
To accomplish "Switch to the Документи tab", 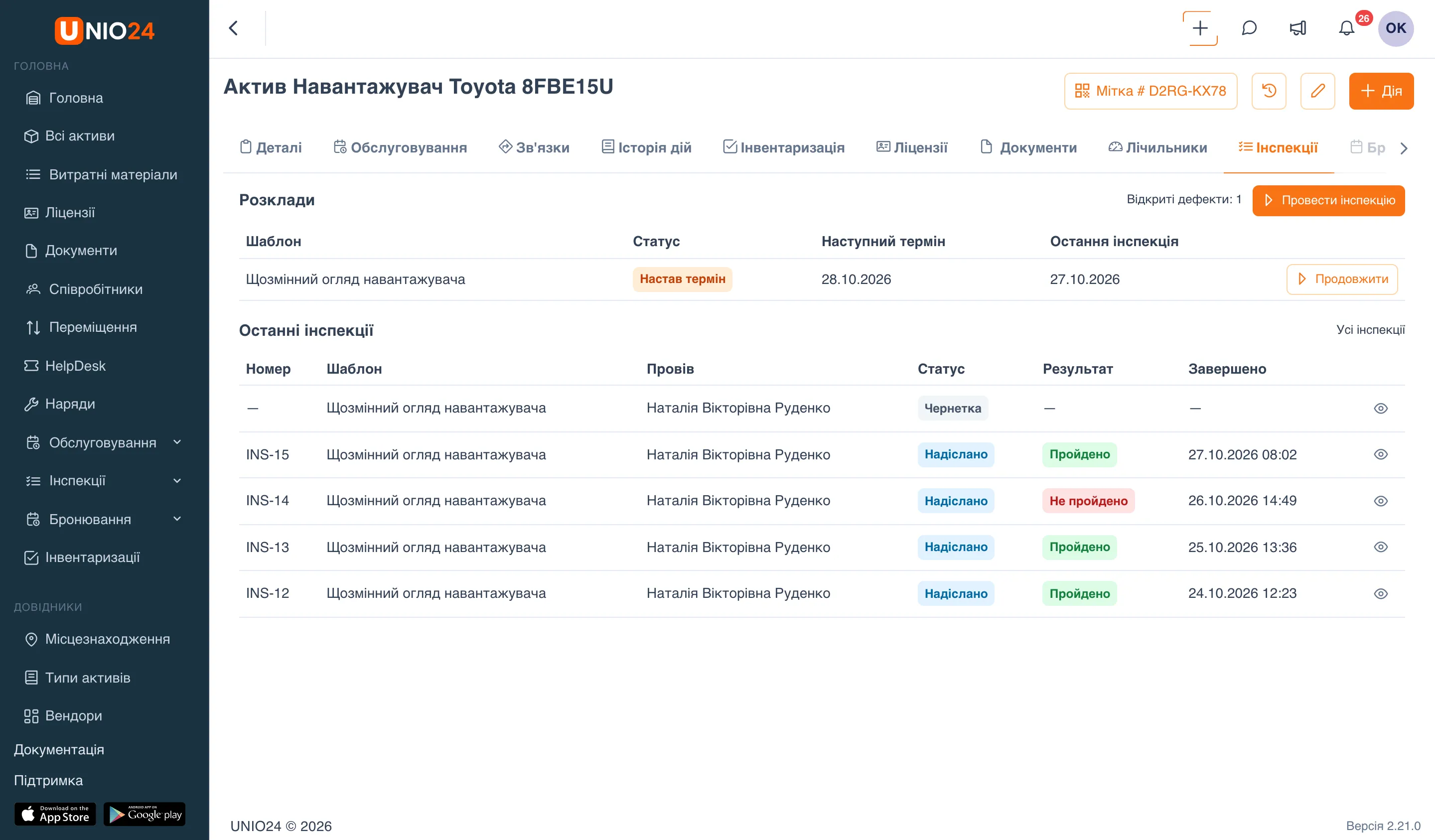I will [x=1028, y=147].
